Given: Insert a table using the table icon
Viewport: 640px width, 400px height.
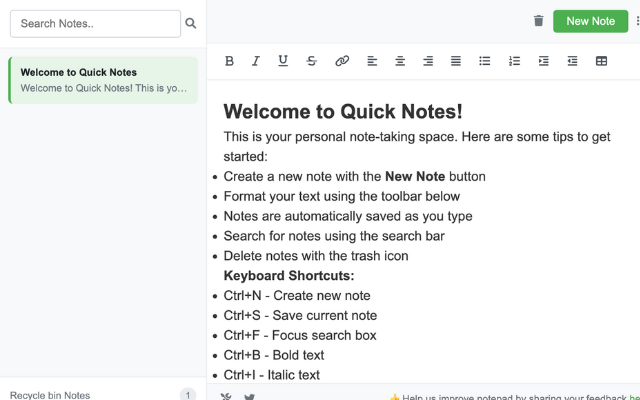Looking at the screenshot, I should [601, 61].
